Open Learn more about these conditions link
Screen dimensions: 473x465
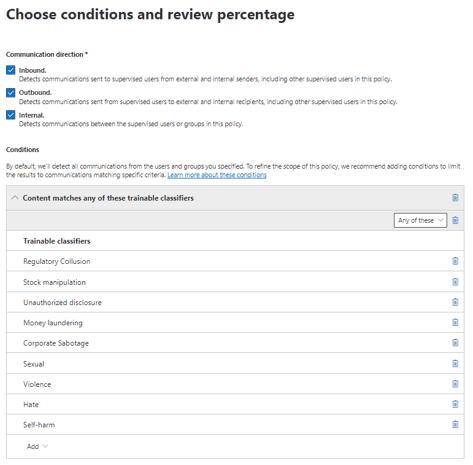[x=217, y=175]
